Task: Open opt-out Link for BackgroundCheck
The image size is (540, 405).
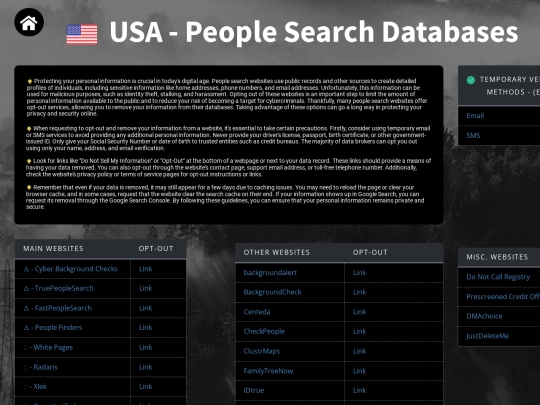Action: click(360, 292)
